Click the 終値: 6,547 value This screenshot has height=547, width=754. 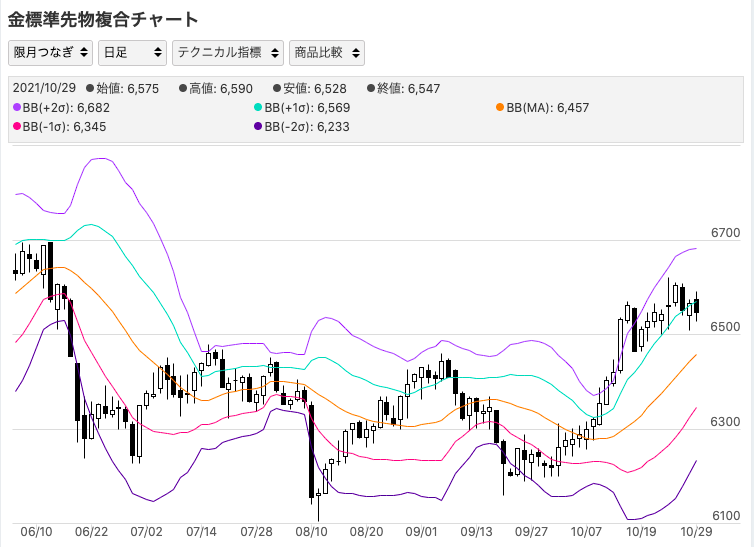408,88
